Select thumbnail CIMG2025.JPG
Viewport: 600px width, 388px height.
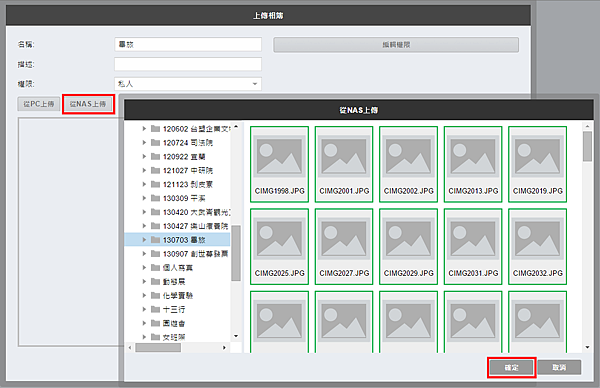[279, 246]
